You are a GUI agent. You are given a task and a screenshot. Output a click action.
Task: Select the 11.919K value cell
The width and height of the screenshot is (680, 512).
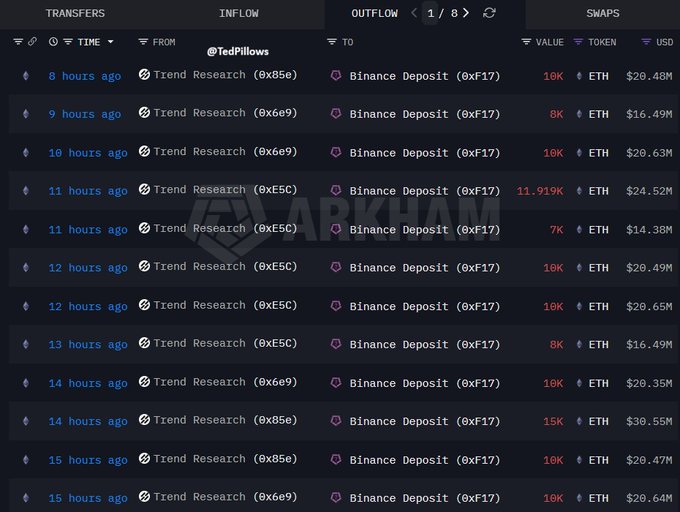540,191
